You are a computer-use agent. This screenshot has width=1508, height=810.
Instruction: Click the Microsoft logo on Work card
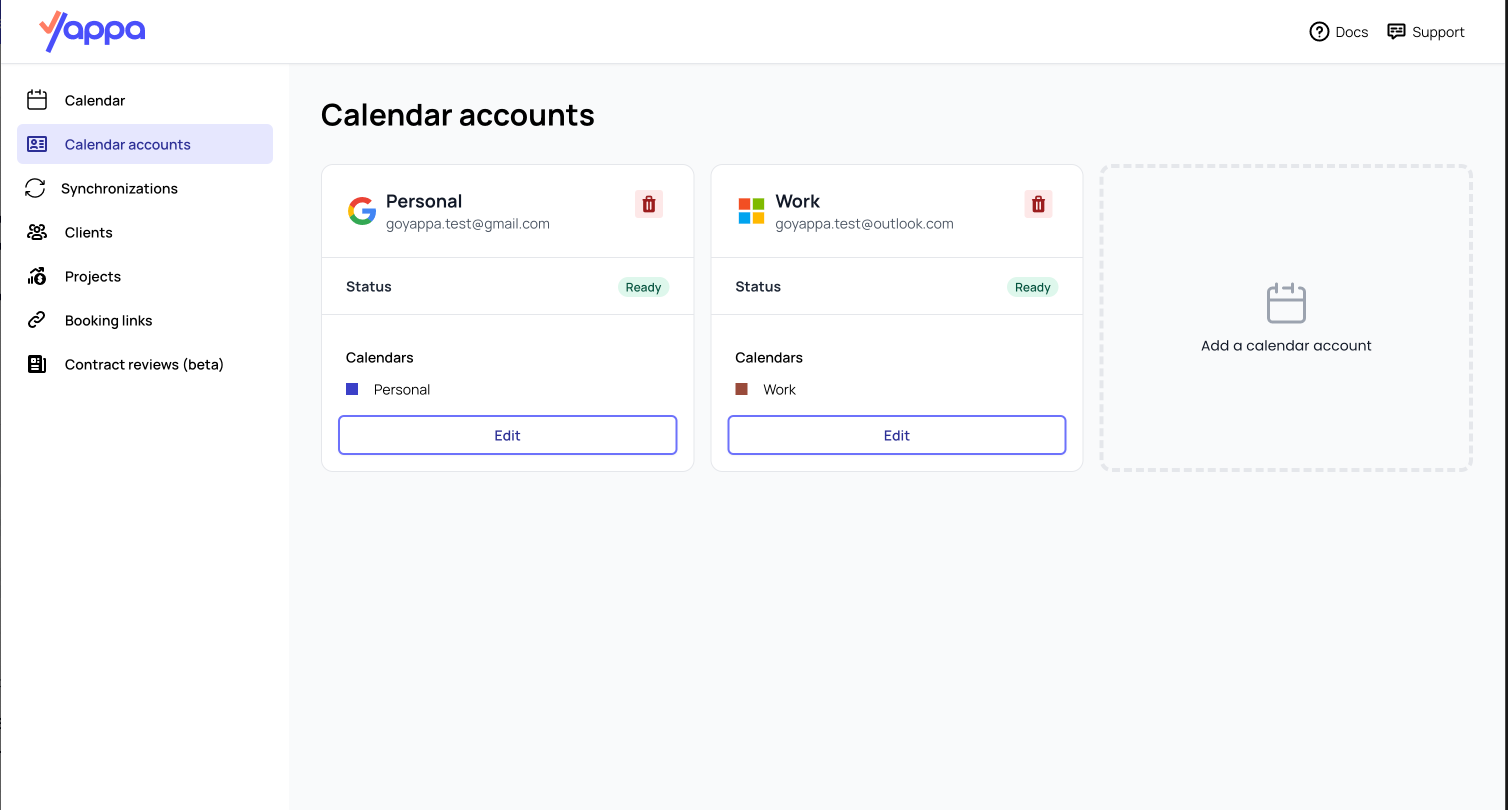pos(751,211)
